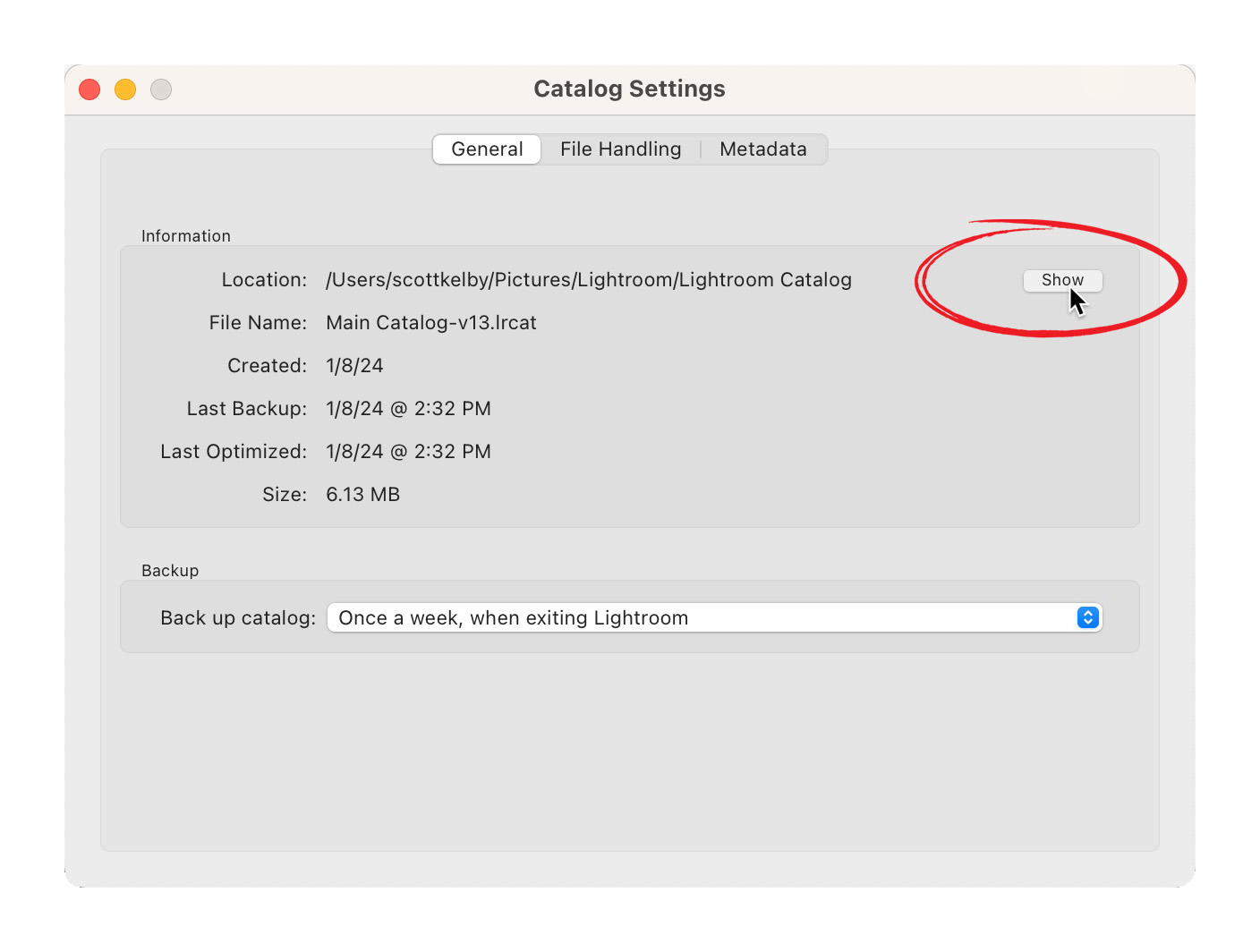Select the General tab

coord(486,149)
